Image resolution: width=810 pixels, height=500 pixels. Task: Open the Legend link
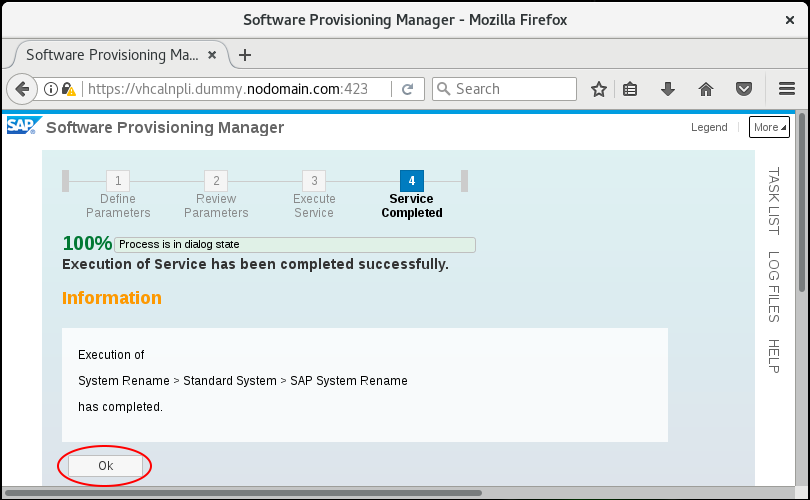click(x=709, y=127)
